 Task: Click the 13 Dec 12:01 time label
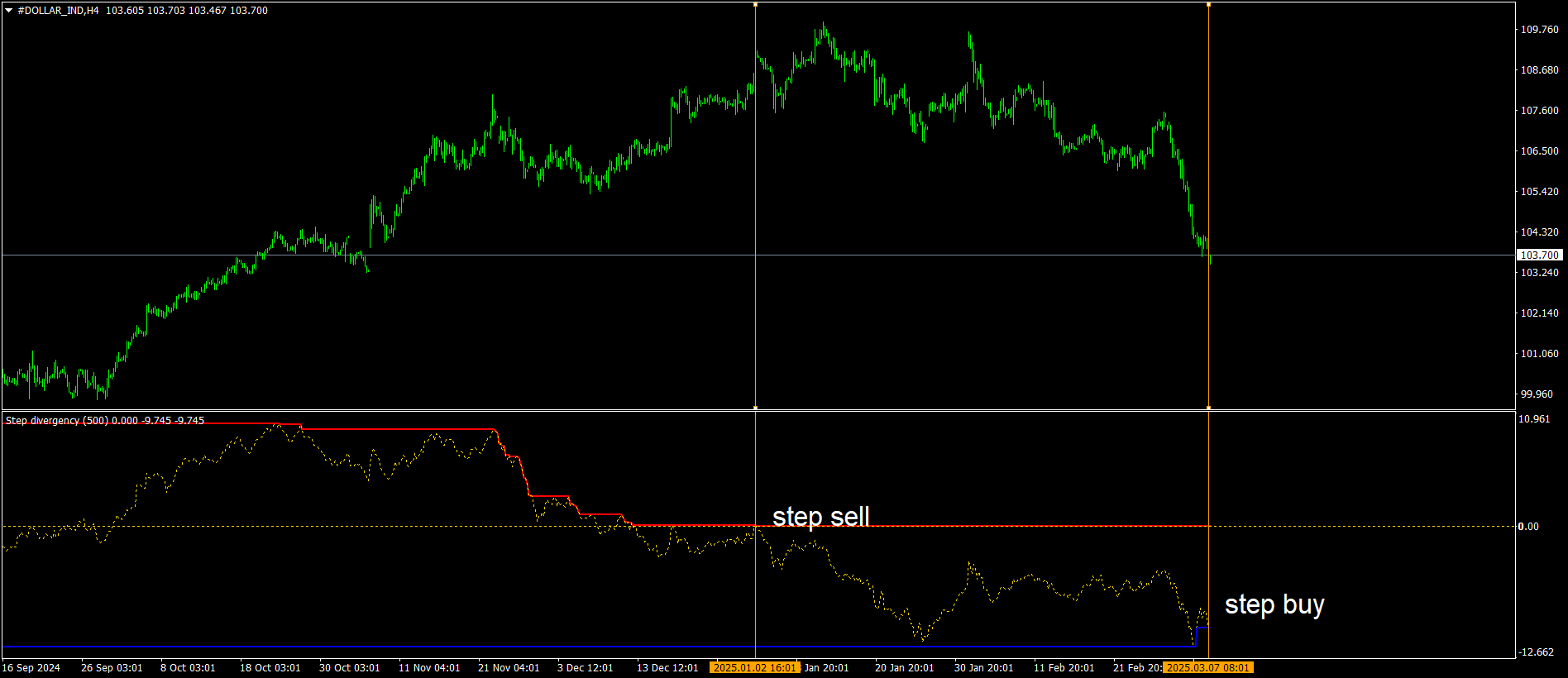click(x=667, y=668)
